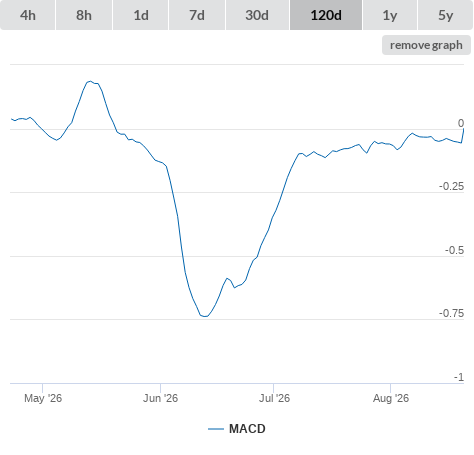The image size is (474, 455).
Task: Switch to the 8h range tab
Action: click(84, 15)
